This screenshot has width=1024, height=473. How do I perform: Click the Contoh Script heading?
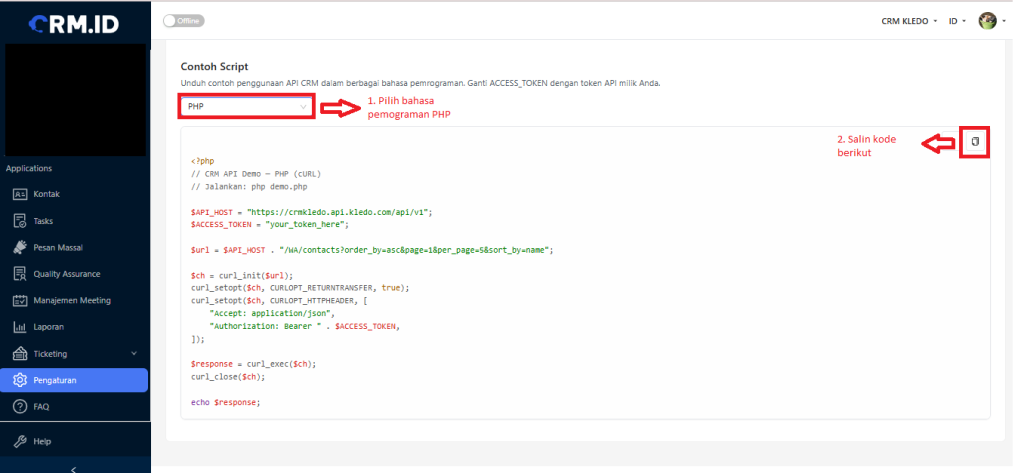click(x=214, y=67)
